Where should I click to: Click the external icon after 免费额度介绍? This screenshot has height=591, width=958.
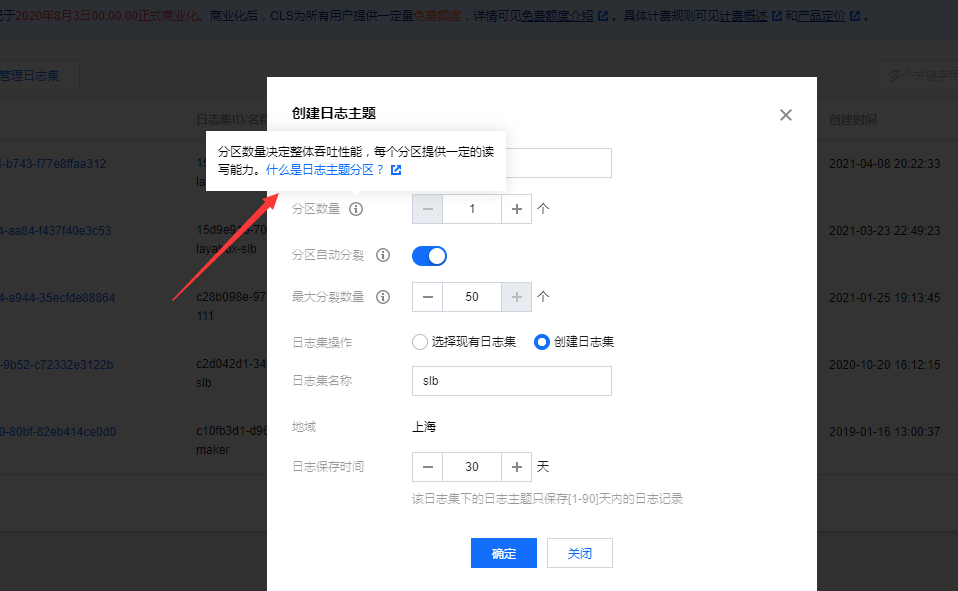tap(603, 16)
